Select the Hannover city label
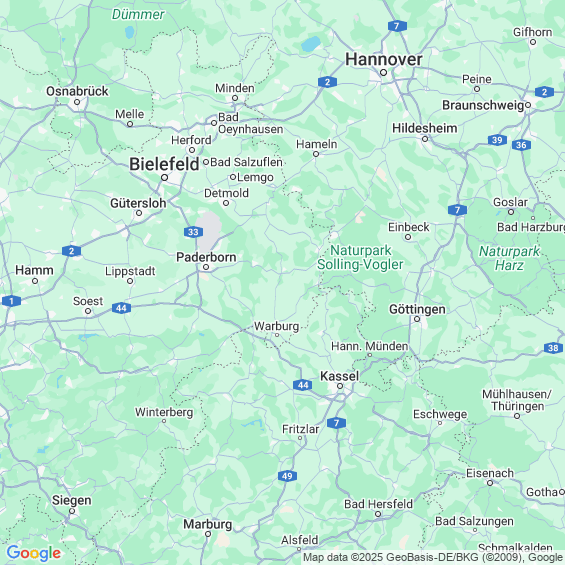This screenshot has height=565, width=565. (383, 59)
